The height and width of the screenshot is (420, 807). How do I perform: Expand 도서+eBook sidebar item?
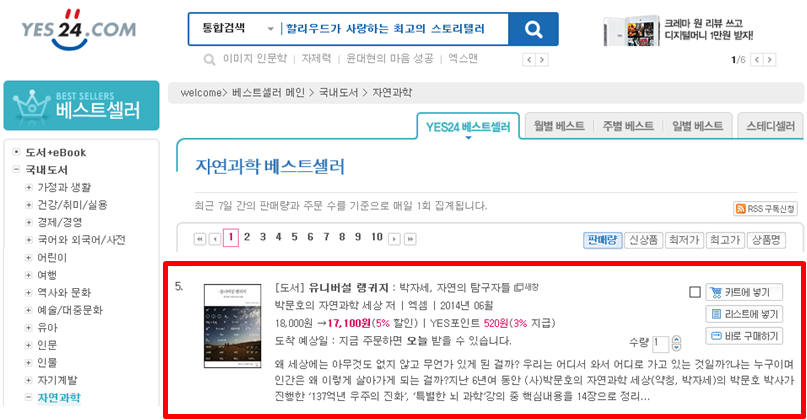coord(16,152)
